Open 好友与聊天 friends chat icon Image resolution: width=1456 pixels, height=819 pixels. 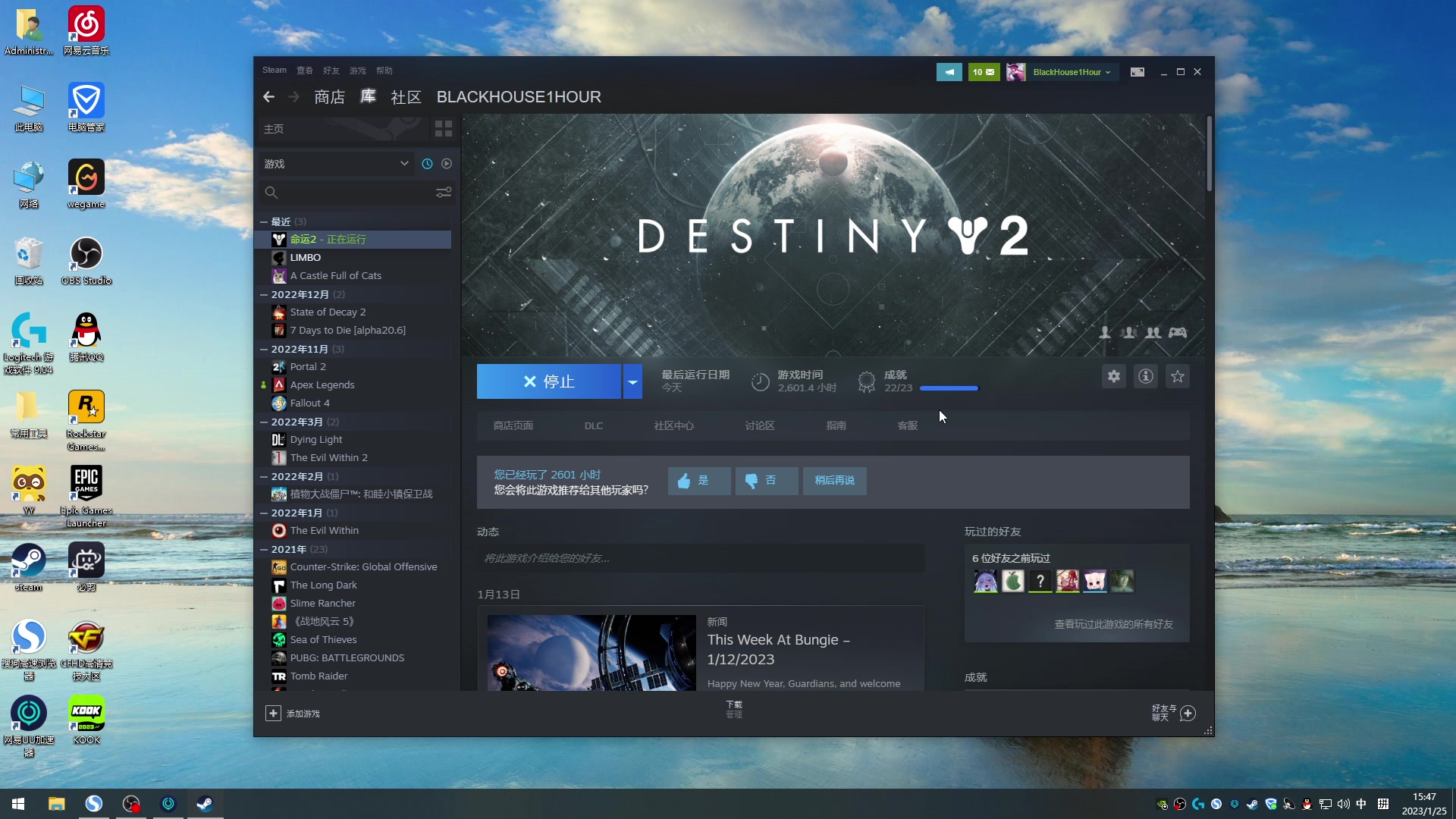pyautogui.click(x=1188, y=714)
